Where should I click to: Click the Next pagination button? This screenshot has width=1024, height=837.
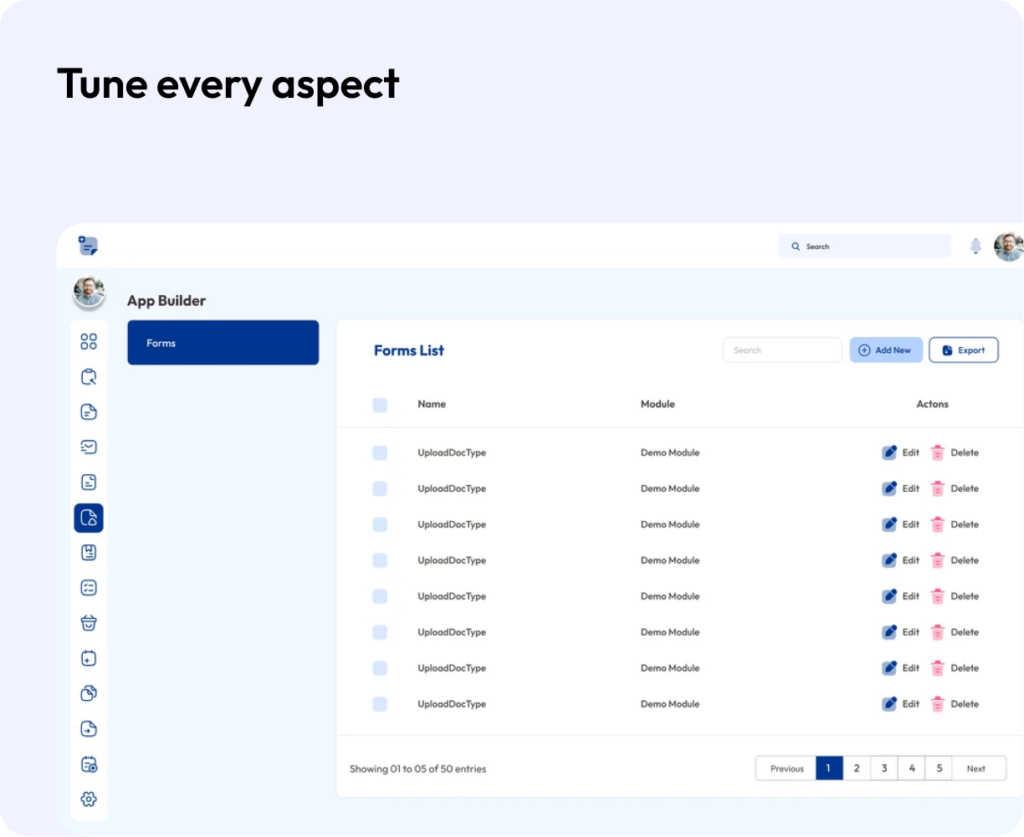976,768
